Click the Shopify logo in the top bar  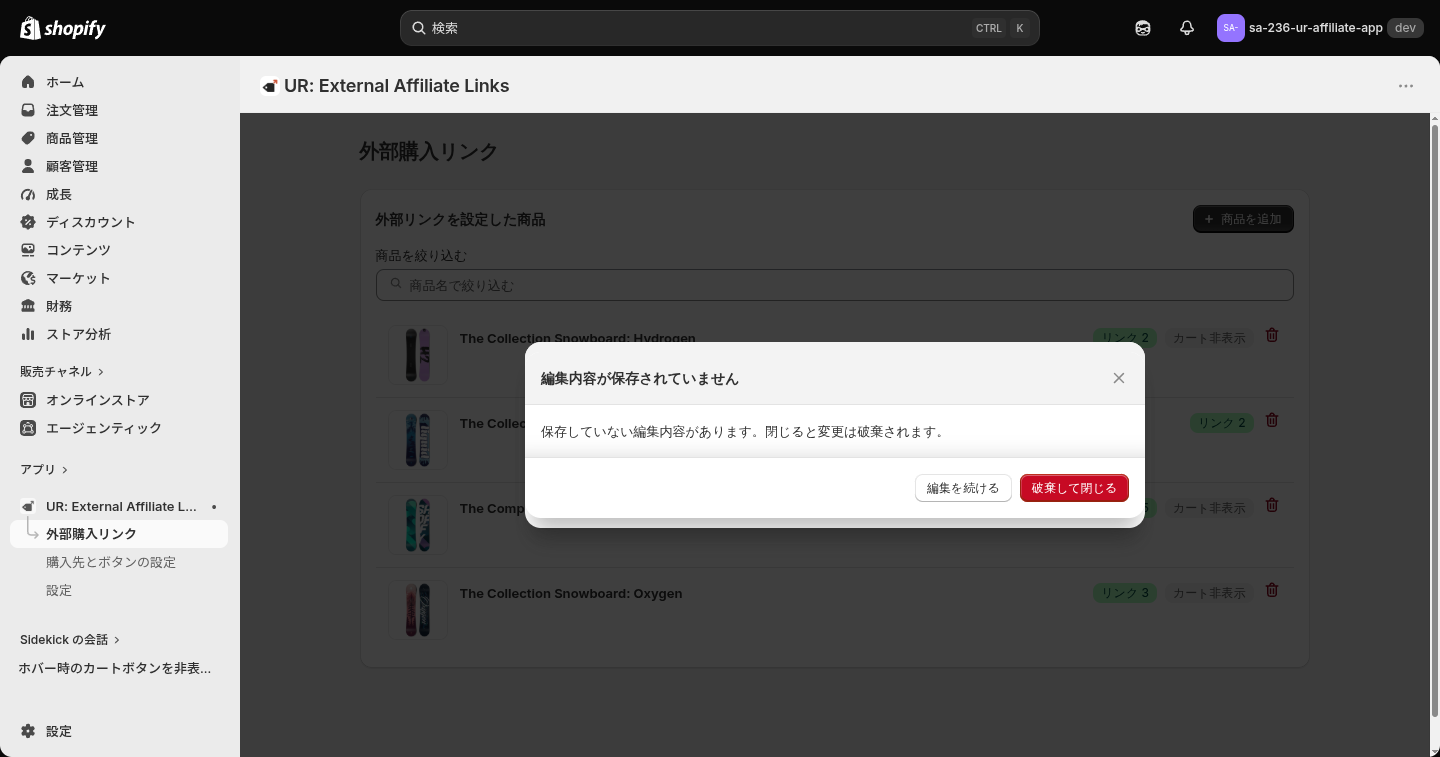point(63,28)
